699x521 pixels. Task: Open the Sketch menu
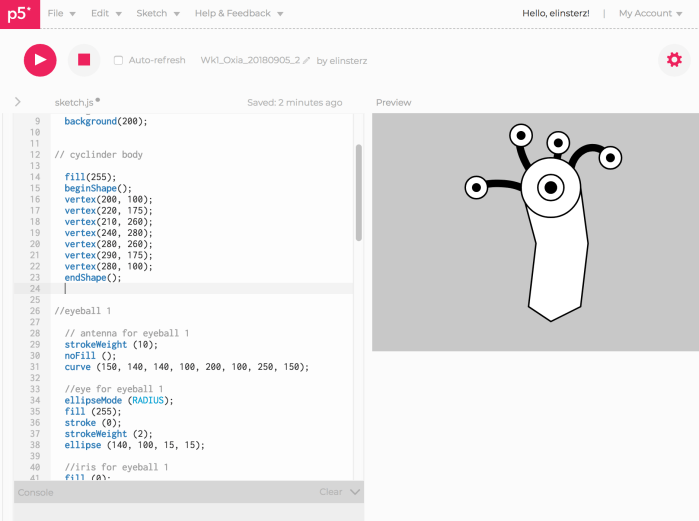(158, 13)
